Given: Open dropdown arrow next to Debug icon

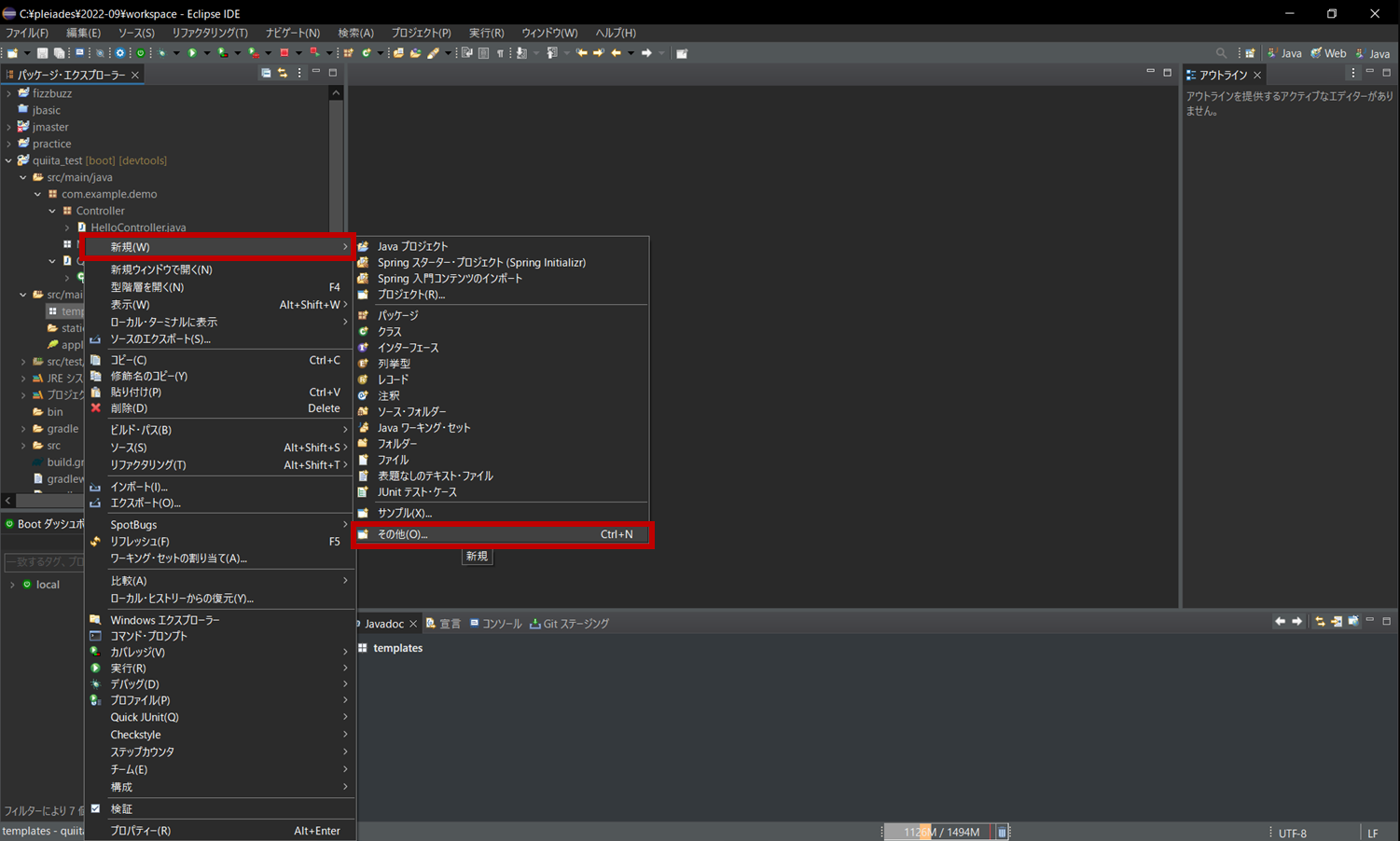Looking at the screenshot, I should click(176, 53).
